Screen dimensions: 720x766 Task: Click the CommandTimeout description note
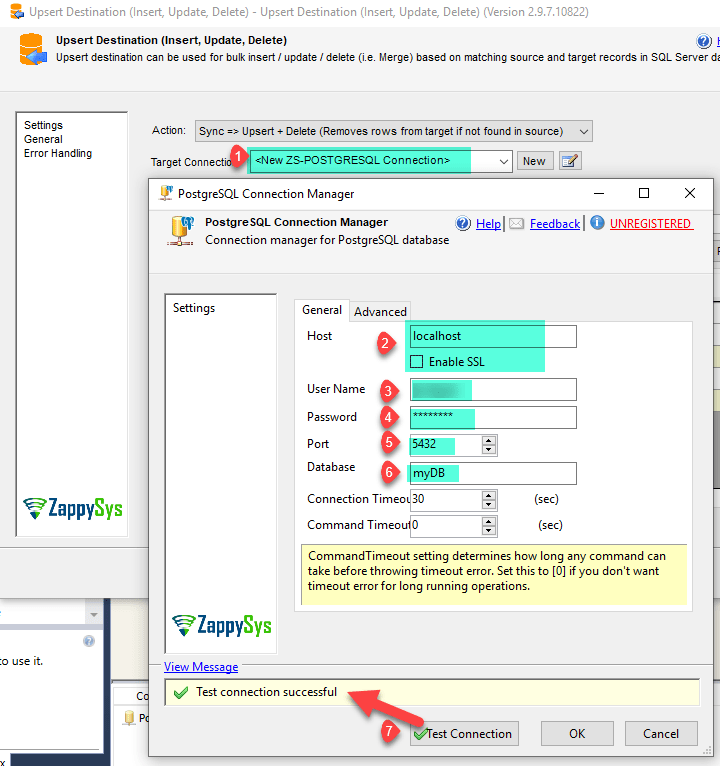pos(494,574)
